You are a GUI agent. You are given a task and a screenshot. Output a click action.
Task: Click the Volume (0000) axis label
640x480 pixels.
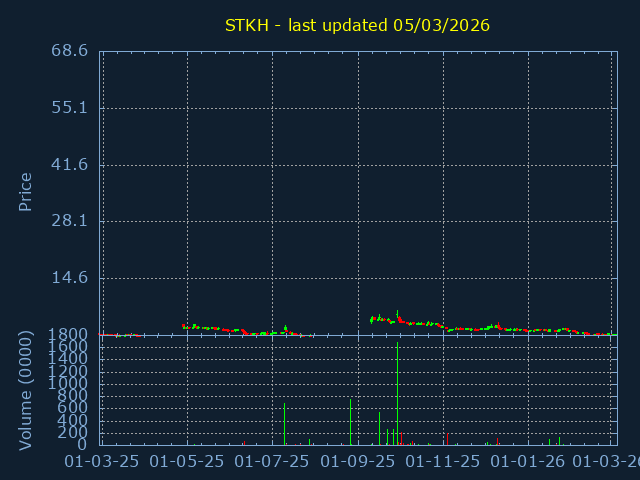[x=26, y=390]
